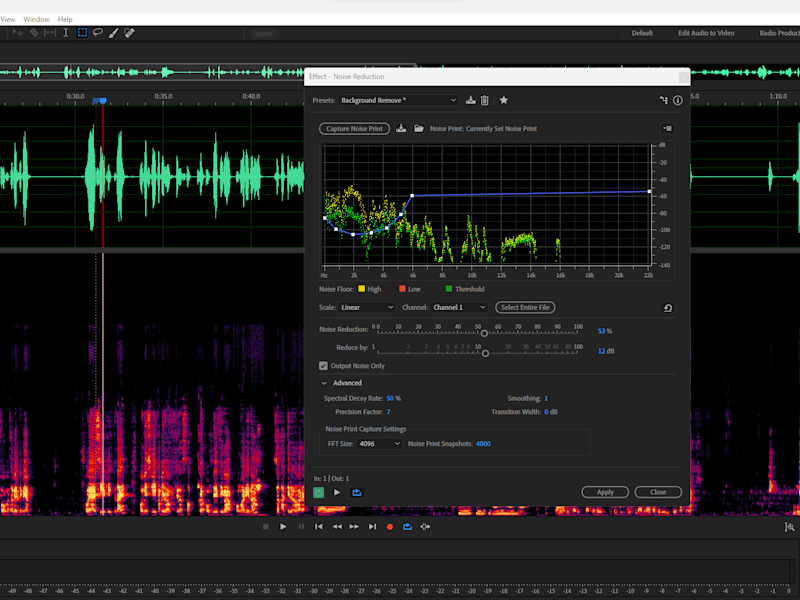The height and width of the screenshot is (600, 800).
Task: Load noise print from folder icon
Action: (418, 128)
